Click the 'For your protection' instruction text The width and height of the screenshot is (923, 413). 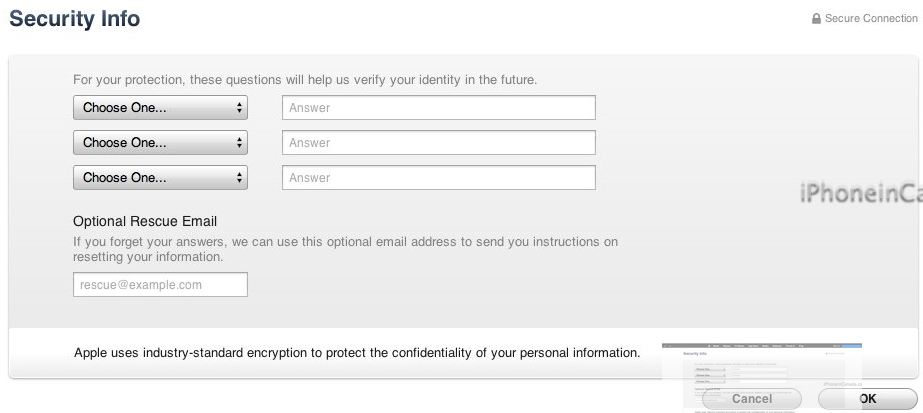(305, 79)
